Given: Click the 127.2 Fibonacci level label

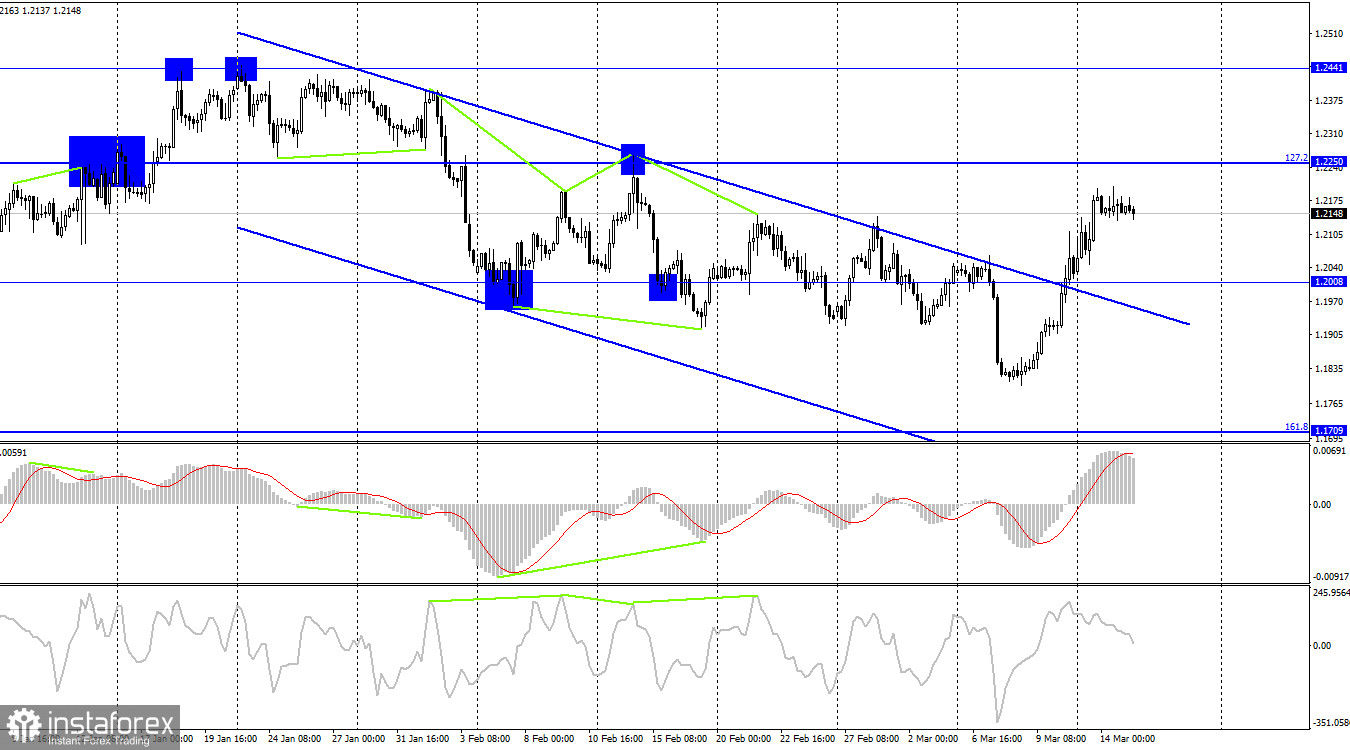Looking at the screenshot, I should 1296,158.
